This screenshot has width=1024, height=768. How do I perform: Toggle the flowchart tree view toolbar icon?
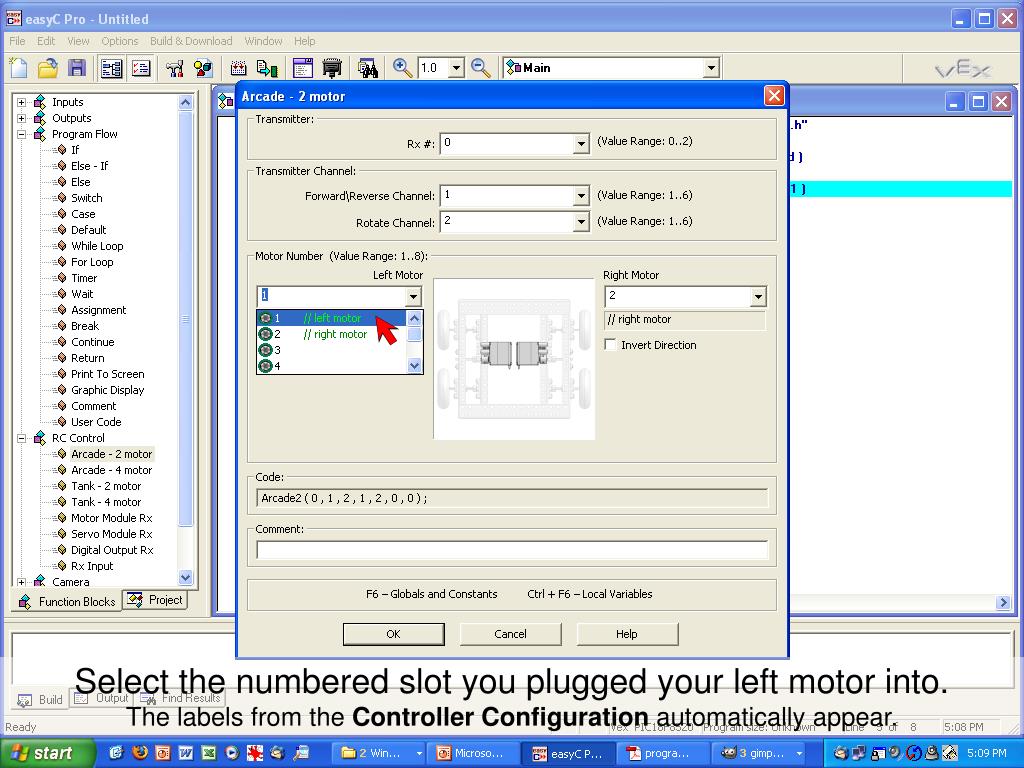112,68
